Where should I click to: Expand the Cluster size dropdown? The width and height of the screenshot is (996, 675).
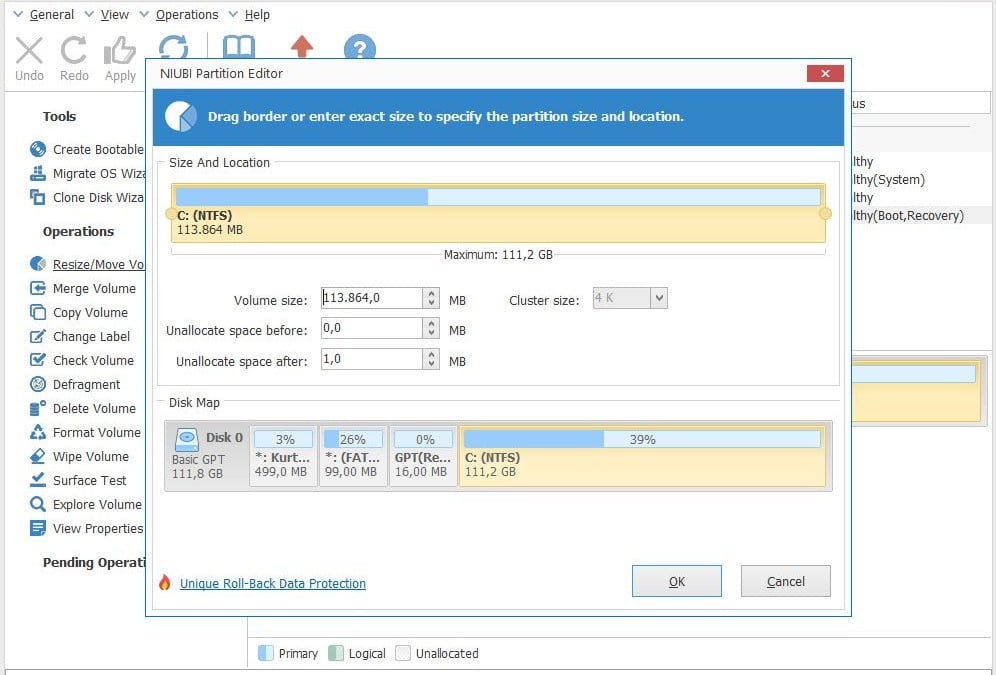658,298
